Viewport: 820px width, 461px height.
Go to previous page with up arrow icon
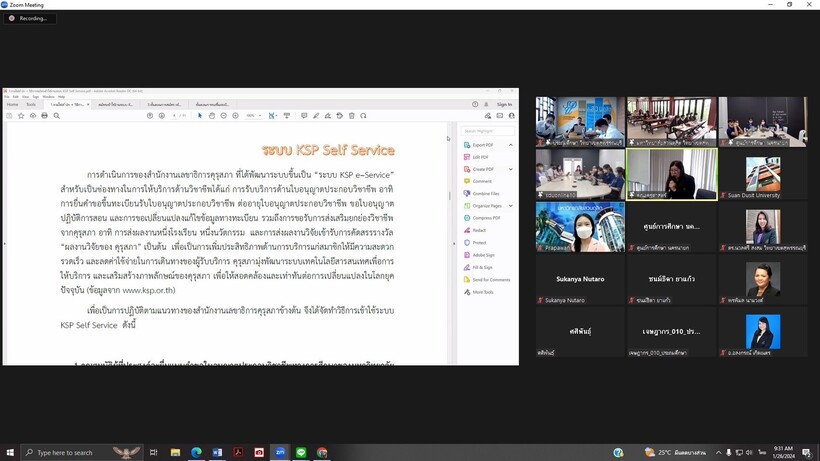coord(150,116)
